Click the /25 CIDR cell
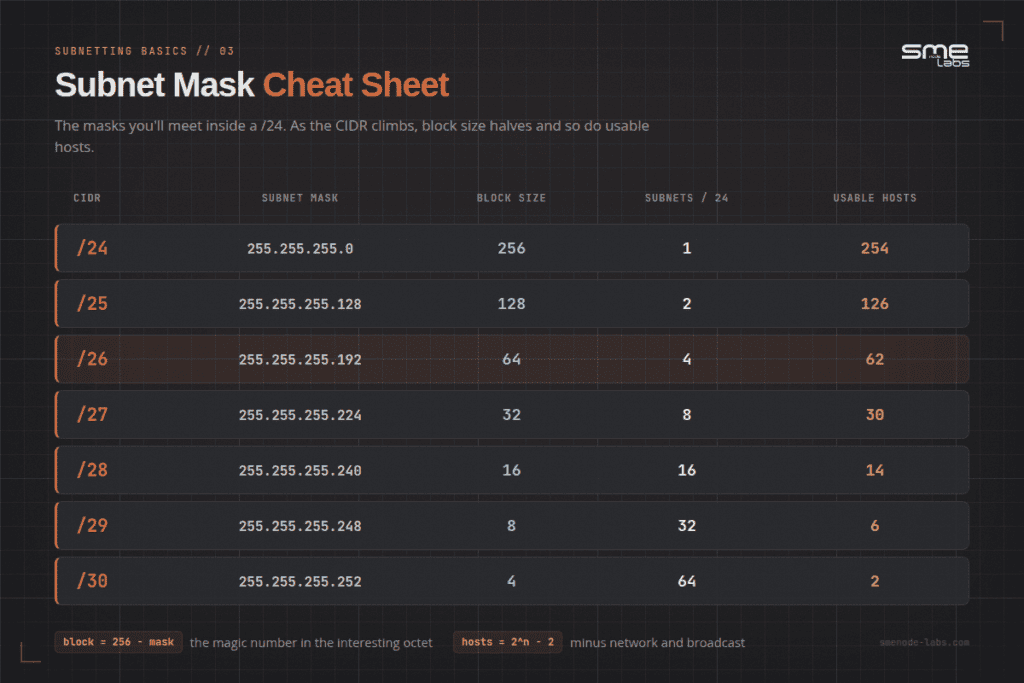The image size is (1024, 683). [x=92, y=304]
